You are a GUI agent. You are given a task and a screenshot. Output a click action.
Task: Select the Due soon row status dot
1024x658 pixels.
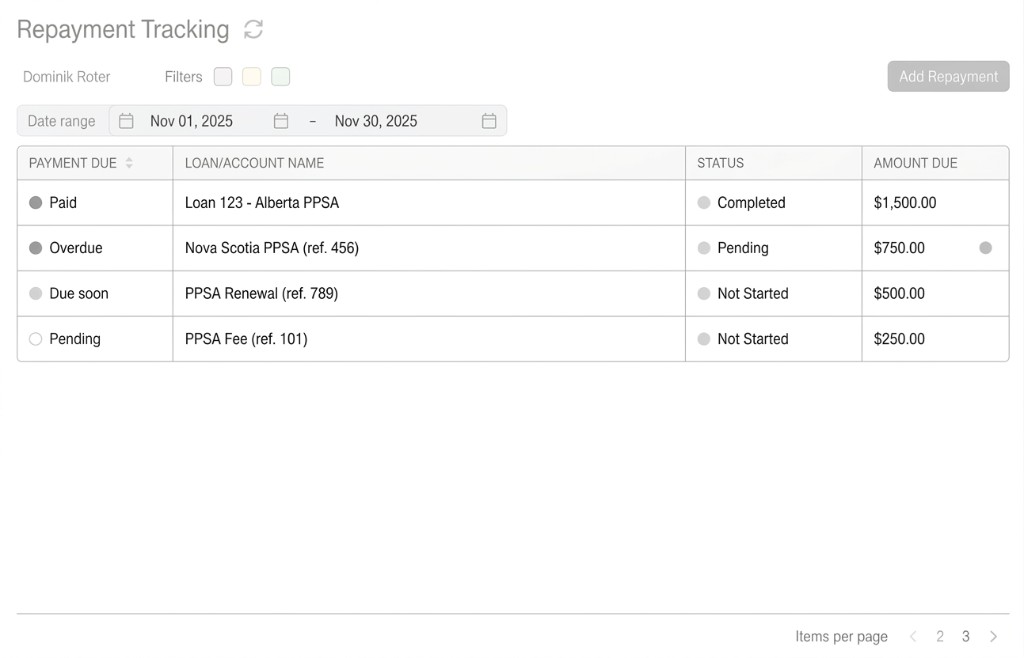(36, 294)
